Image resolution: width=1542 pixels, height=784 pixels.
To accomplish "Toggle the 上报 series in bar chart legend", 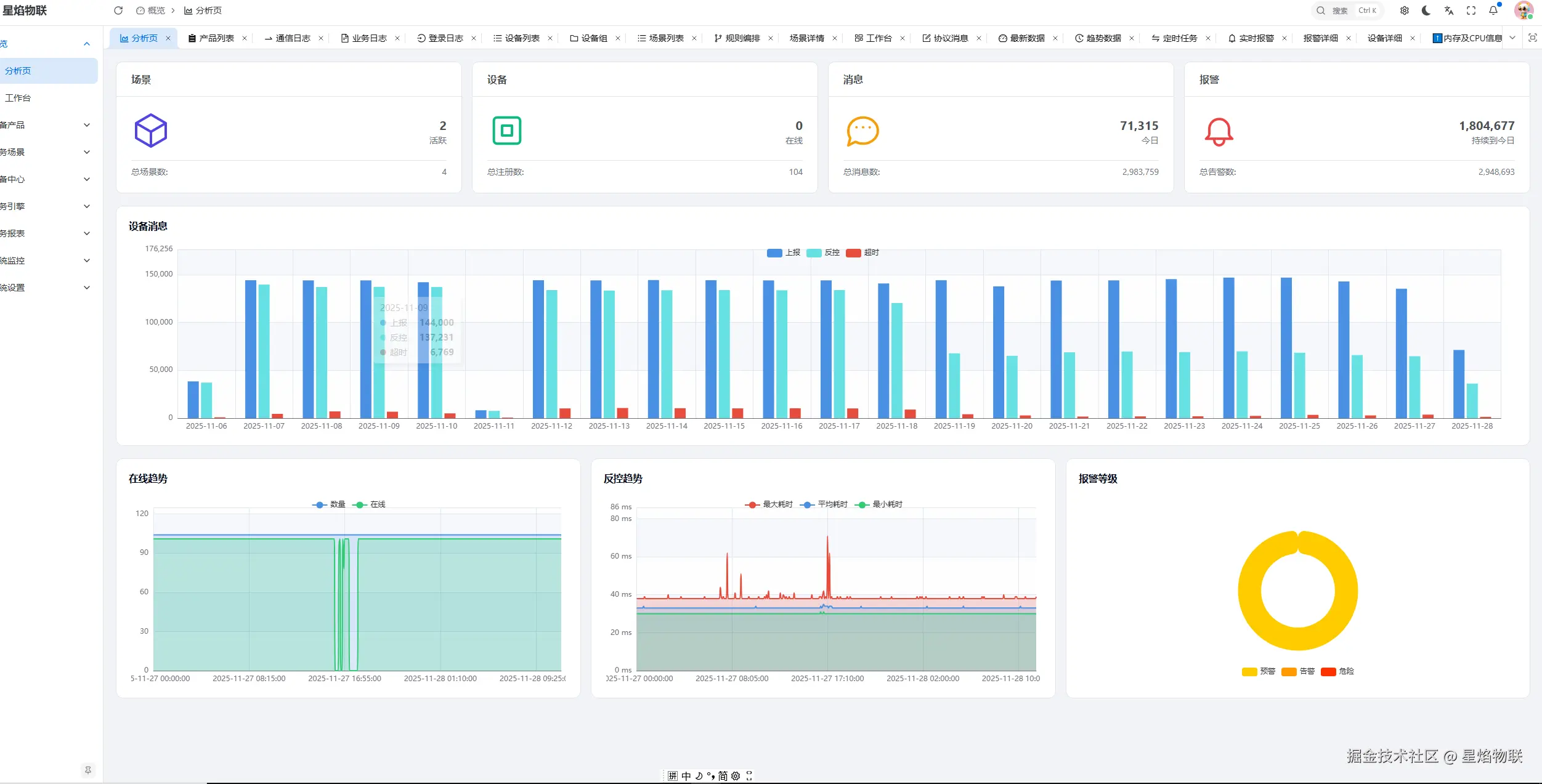I will pyautogui.click(x=783, y=253).
